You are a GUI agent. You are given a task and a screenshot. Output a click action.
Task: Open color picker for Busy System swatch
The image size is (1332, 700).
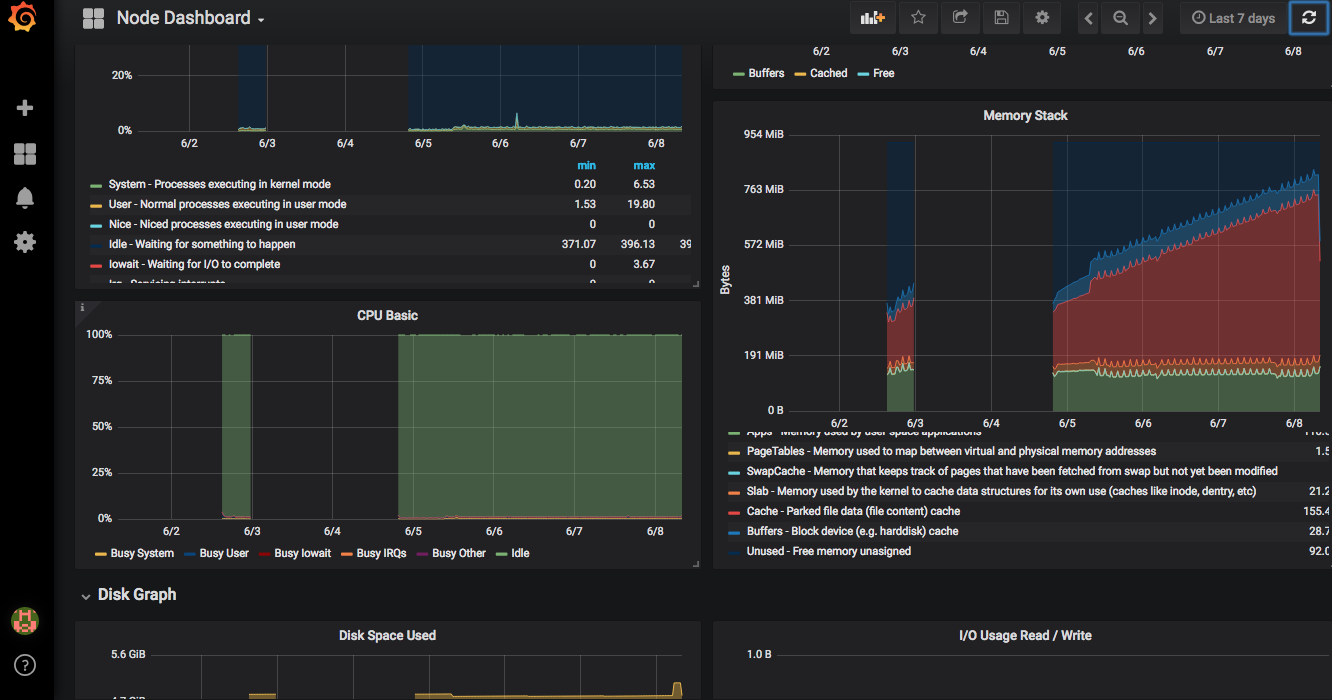(x=100, y=553)
